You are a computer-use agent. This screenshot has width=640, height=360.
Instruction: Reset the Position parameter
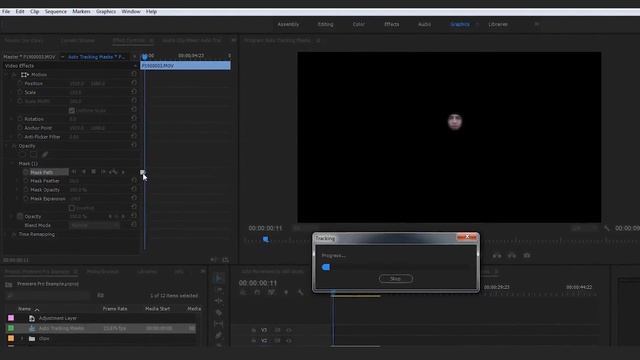click(x=134, y=83)
